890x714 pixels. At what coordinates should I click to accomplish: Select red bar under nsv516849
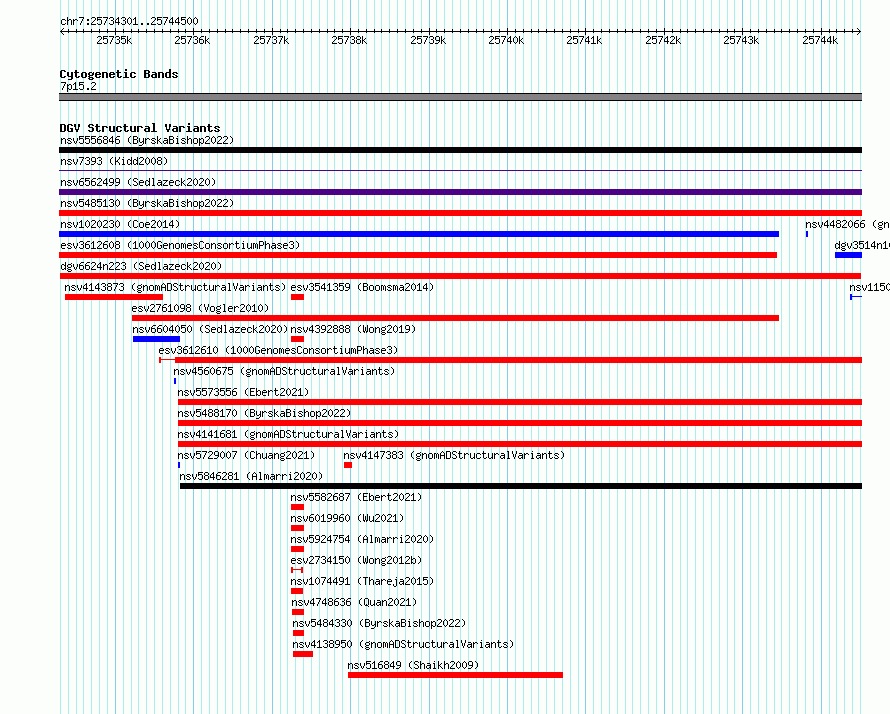coord(455,675)
